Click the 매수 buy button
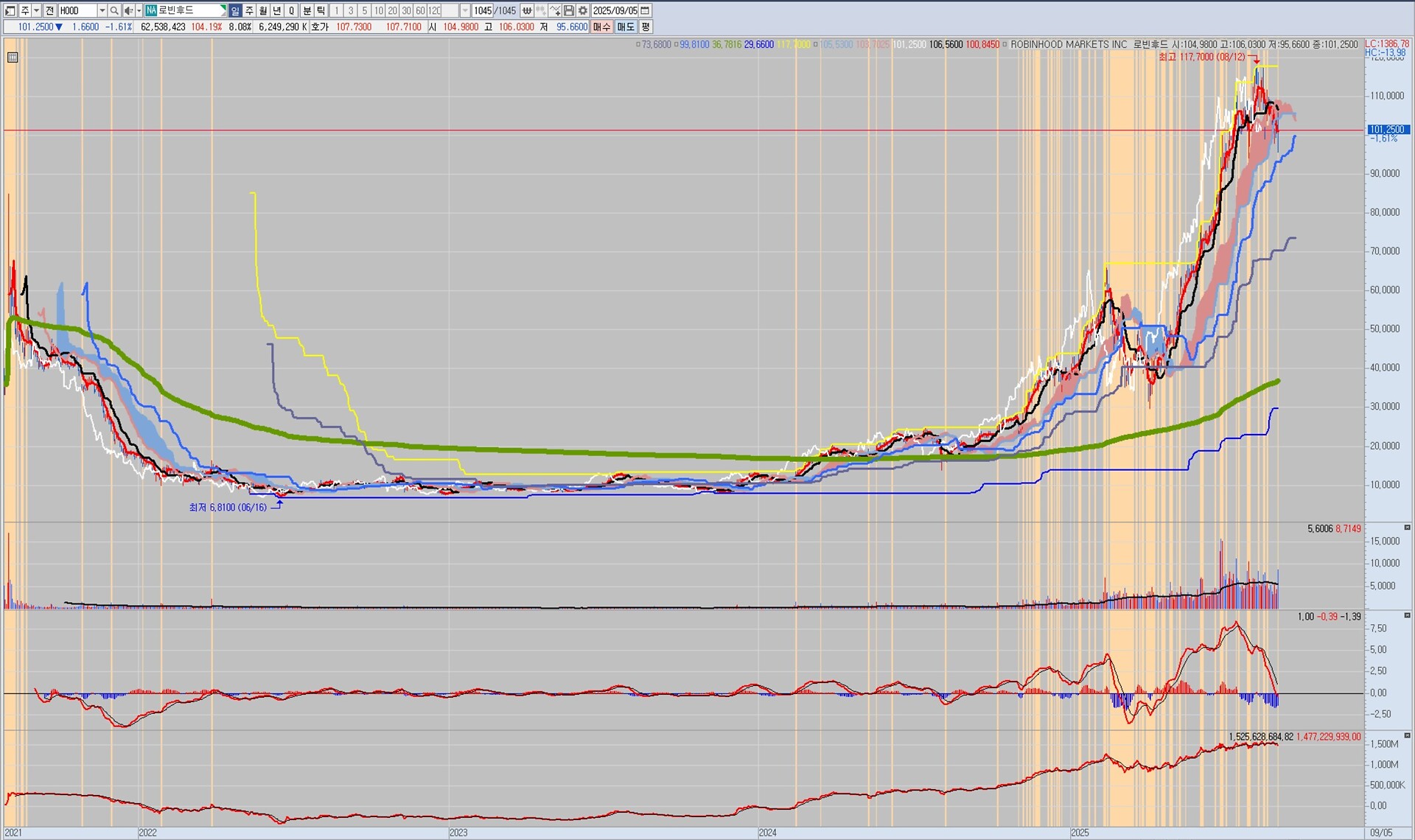Screen dimensions: 1415x840 click(x=601, y=27)
